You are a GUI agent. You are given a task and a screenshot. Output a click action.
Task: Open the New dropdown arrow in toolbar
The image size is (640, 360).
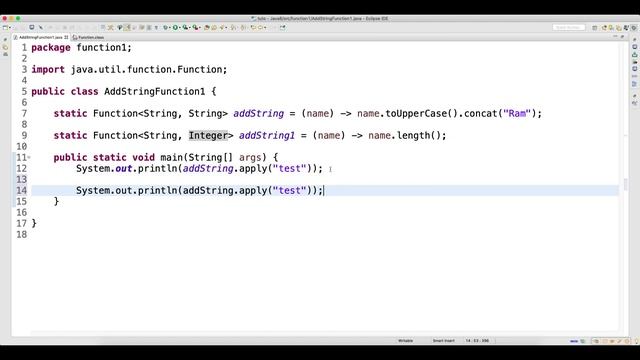10,28
